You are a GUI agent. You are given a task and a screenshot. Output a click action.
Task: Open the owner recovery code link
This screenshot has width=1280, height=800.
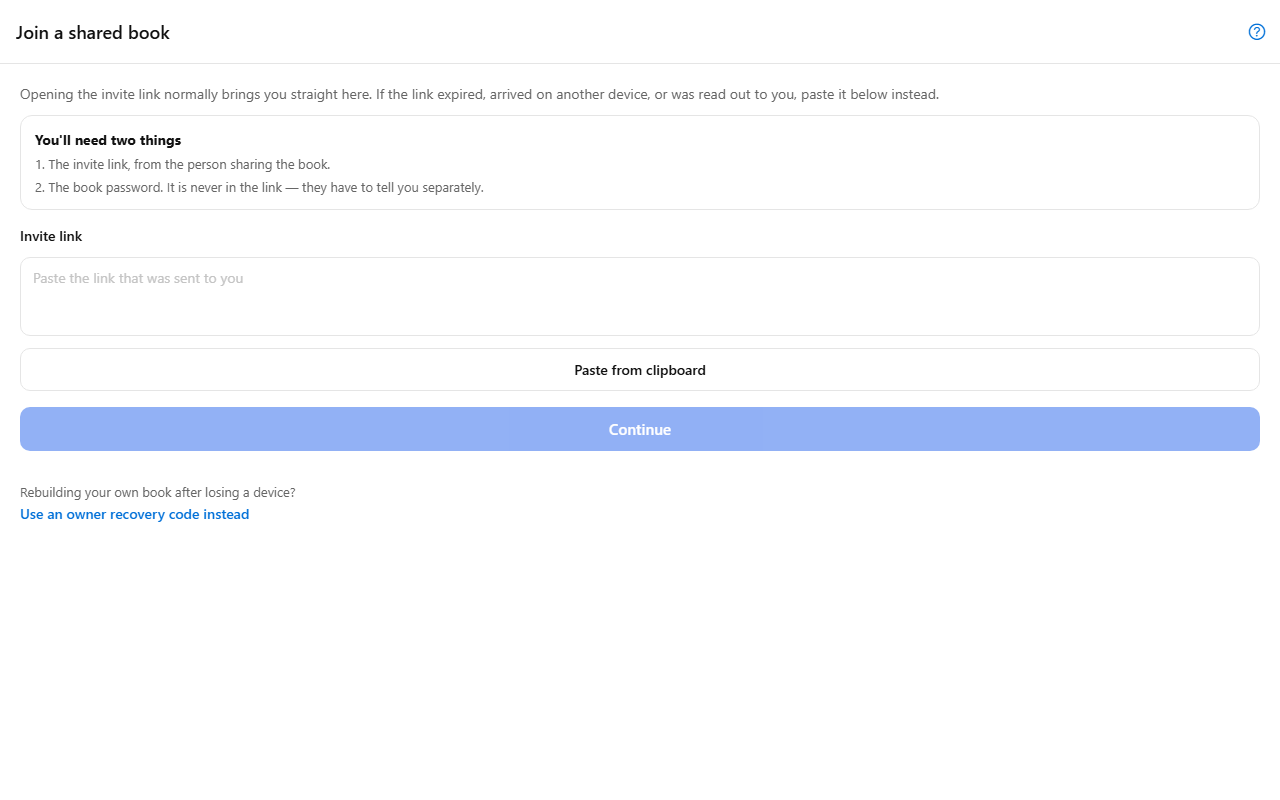point(135,514)
